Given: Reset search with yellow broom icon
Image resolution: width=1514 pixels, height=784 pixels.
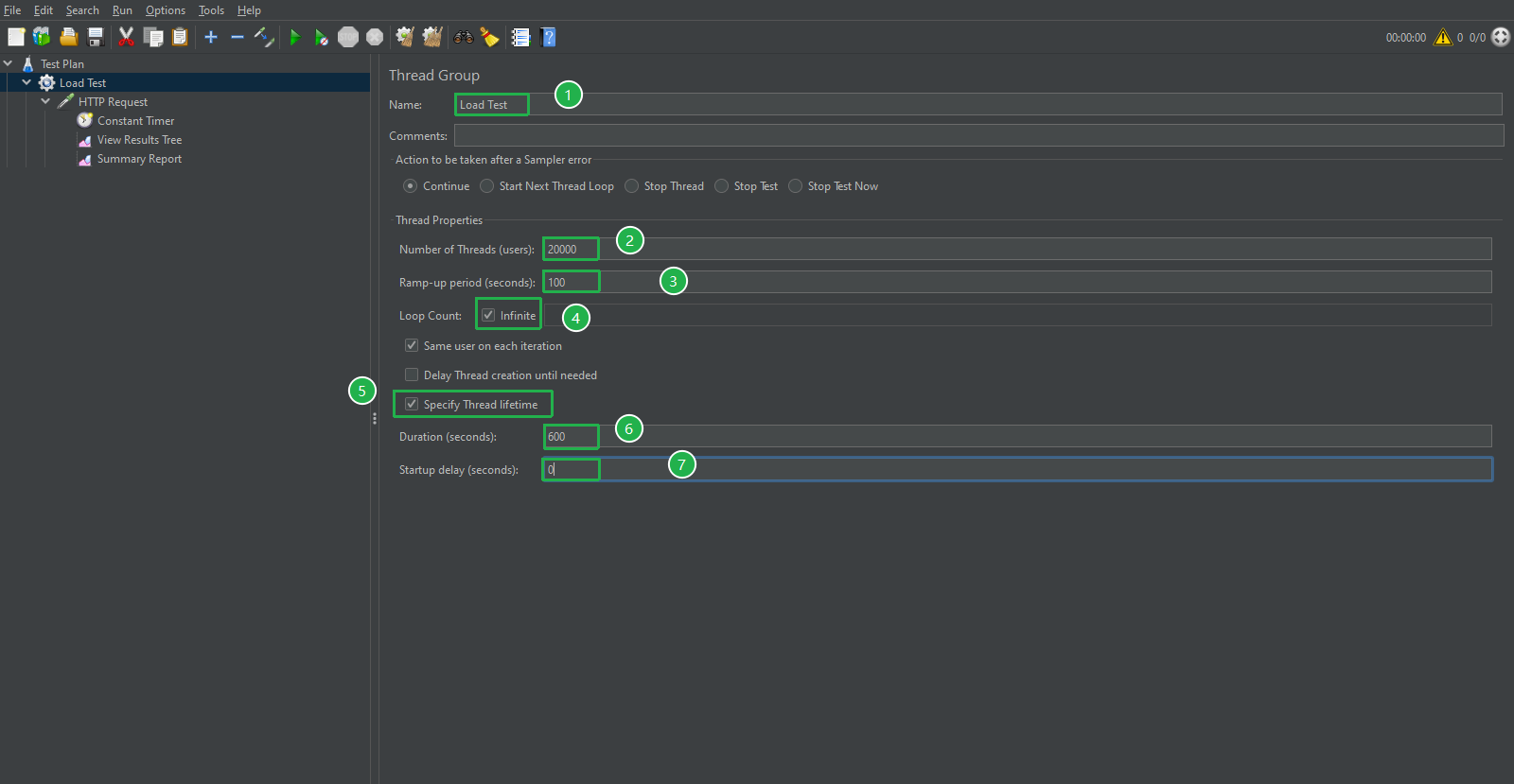Looking at the screenshot, I should tap(489, 37).
